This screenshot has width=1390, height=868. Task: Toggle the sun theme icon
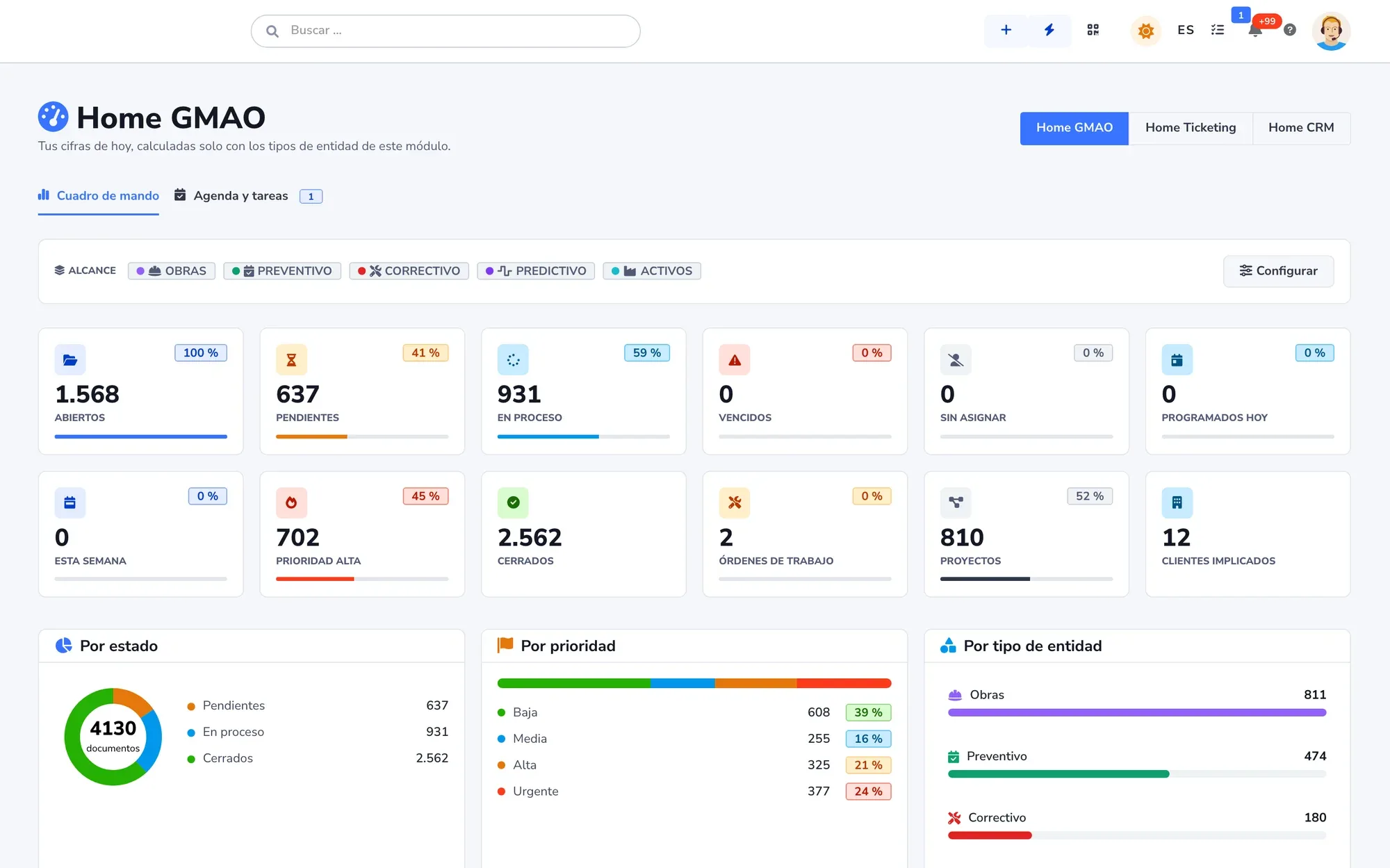coord(1146,31)
